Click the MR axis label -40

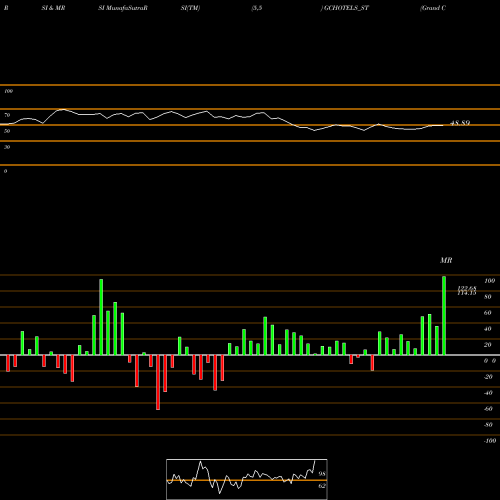(488, 393)
